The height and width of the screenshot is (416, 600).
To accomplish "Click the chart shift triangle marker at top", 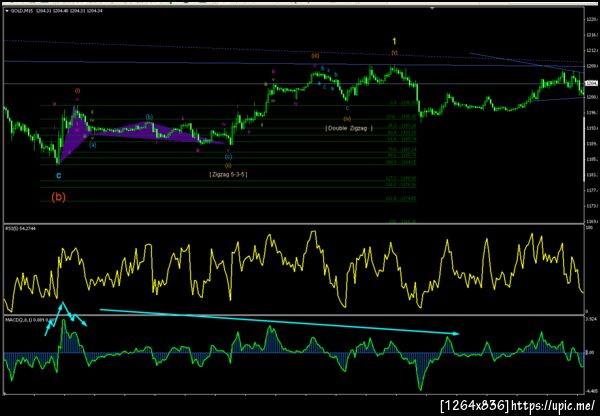I will pos(433,7).
